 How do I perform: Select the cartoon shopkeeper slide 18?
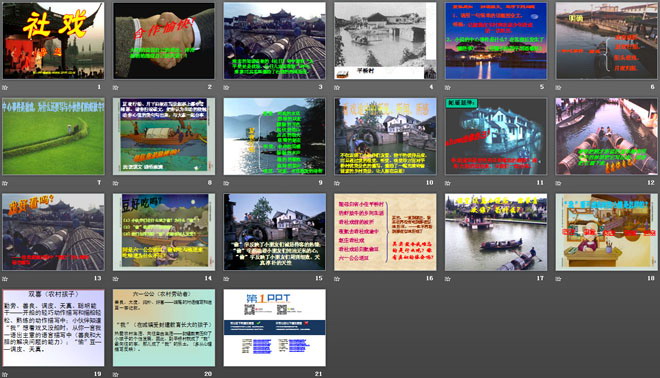606,232
